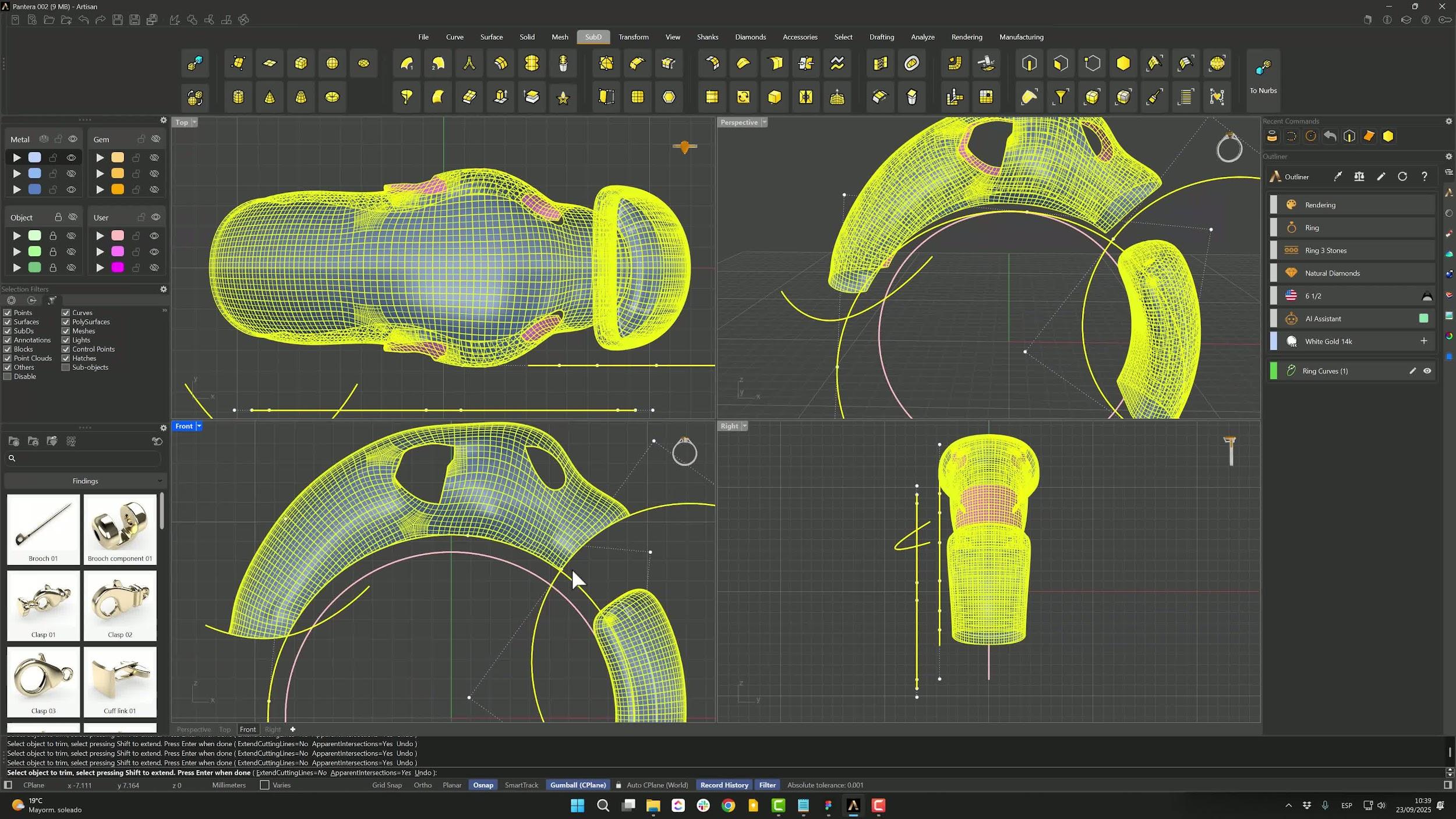Click the plus icon on White Gold 14k
Screen dimensions: 1456x819
click(x=1424, y=341)
